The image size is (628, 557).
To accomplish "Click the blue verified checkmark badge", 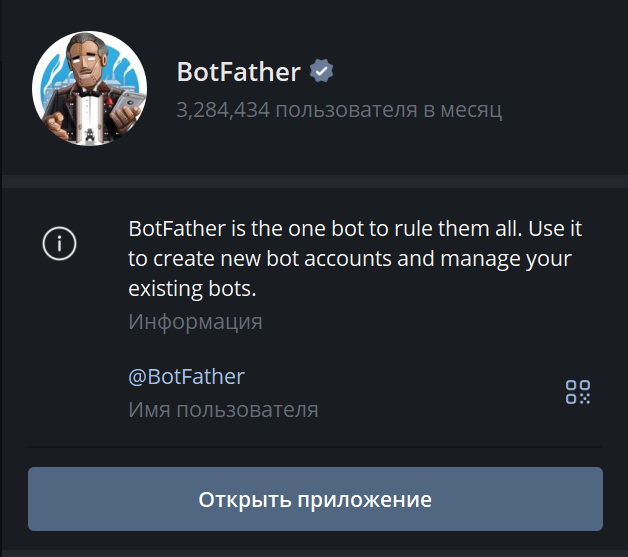I will 321,71.
